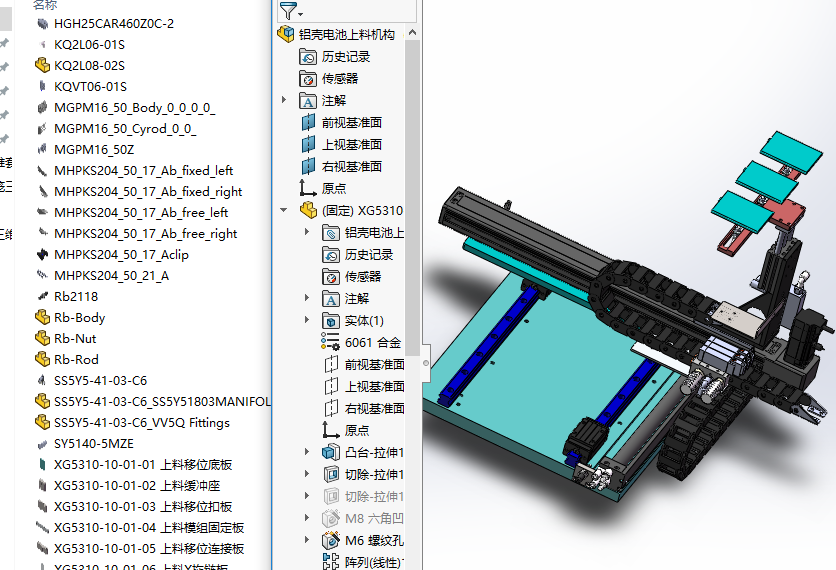Click the KQ2L08-02S assembly file icon

click(x=42, y=65)
